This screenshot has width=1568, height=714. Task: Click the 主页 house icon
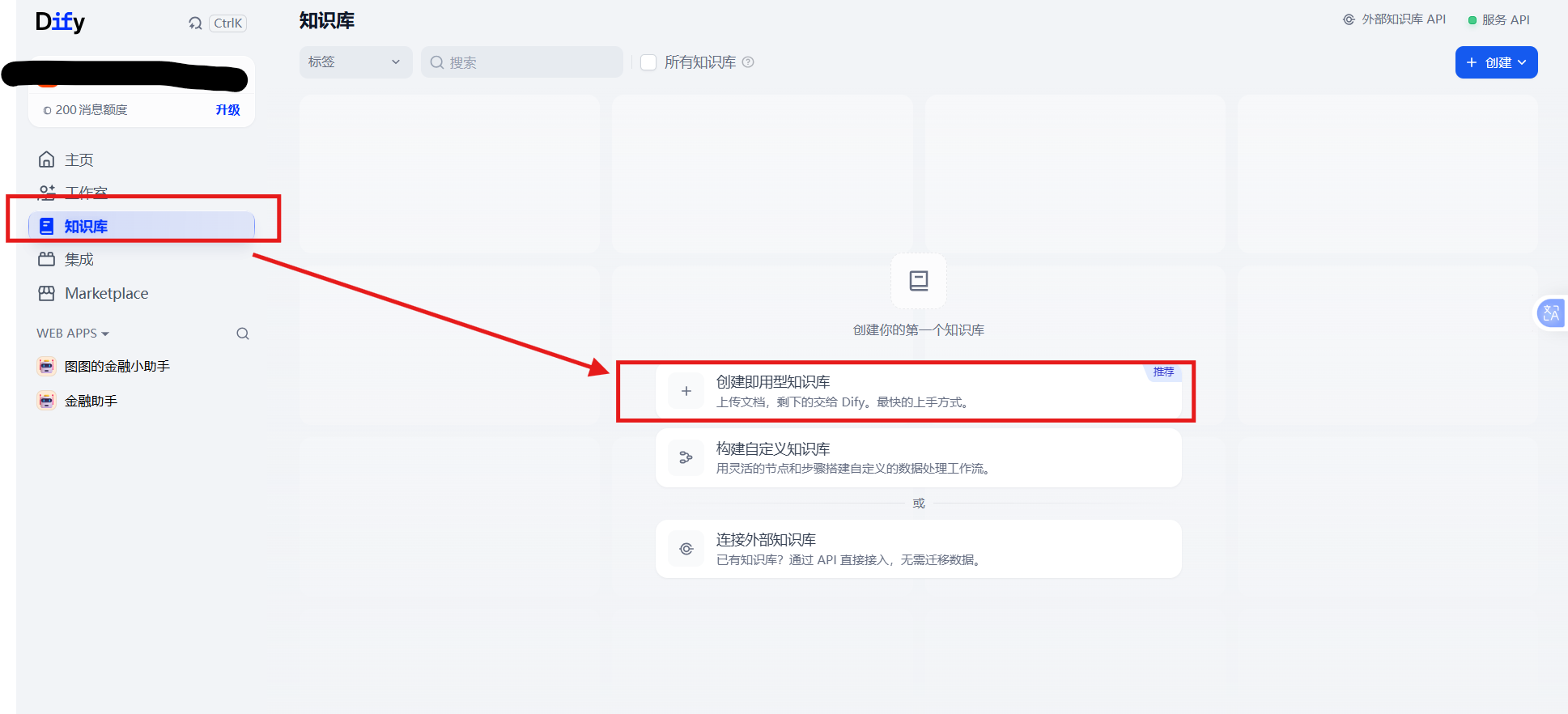[x=47, y=159]
